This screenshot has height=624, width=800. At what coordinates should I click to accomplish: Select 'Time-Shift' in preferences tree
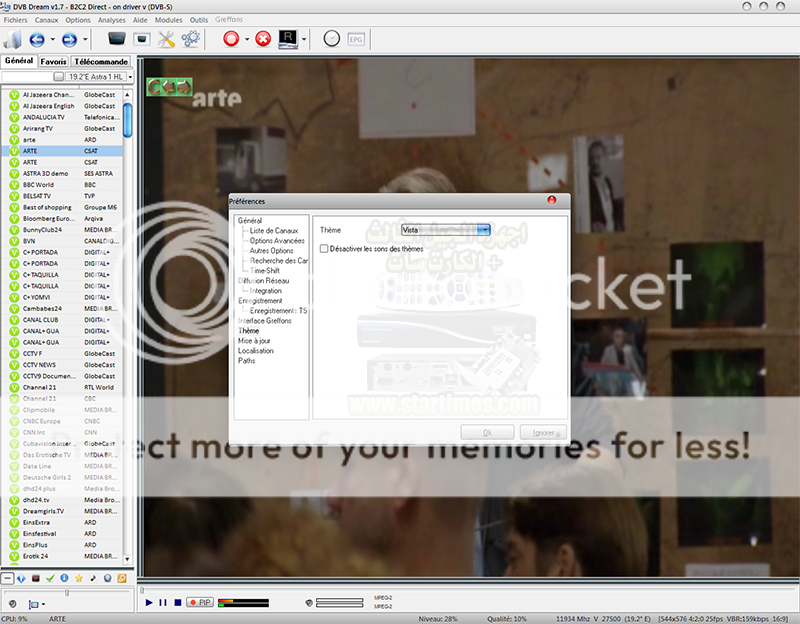point(265,270)
